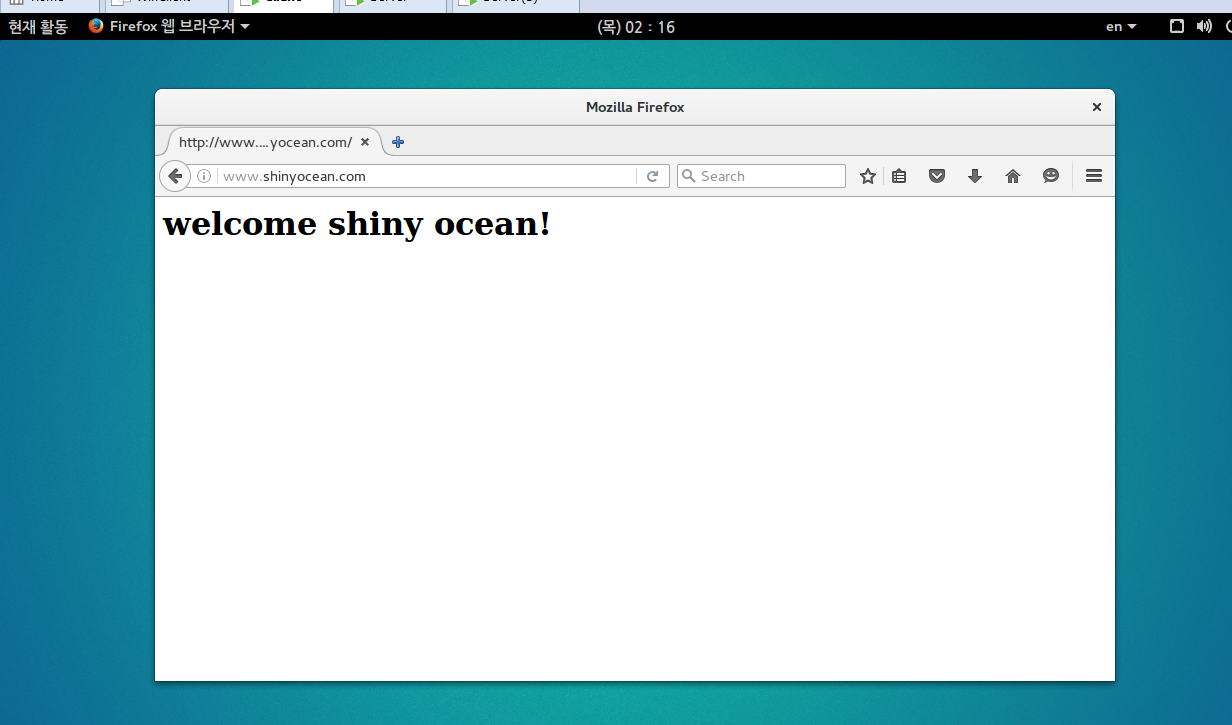Expand the Firefox 웹 브라우저 app menu
The image size is (1232, 725).
click(168, 27)
